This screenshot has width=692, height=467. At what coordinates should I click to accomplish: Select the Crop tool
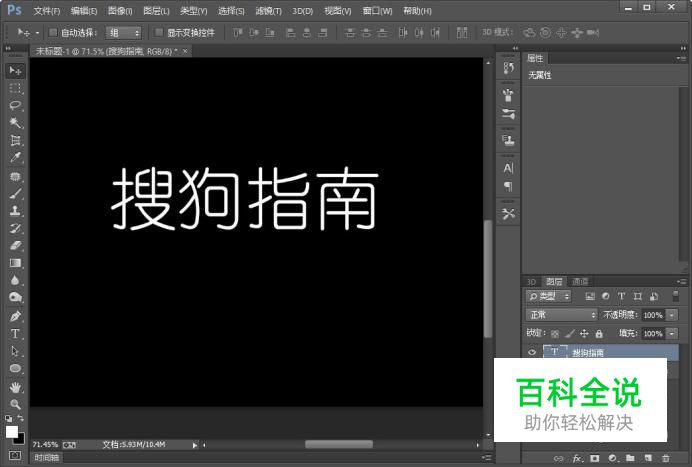click(x=15, y=140)
